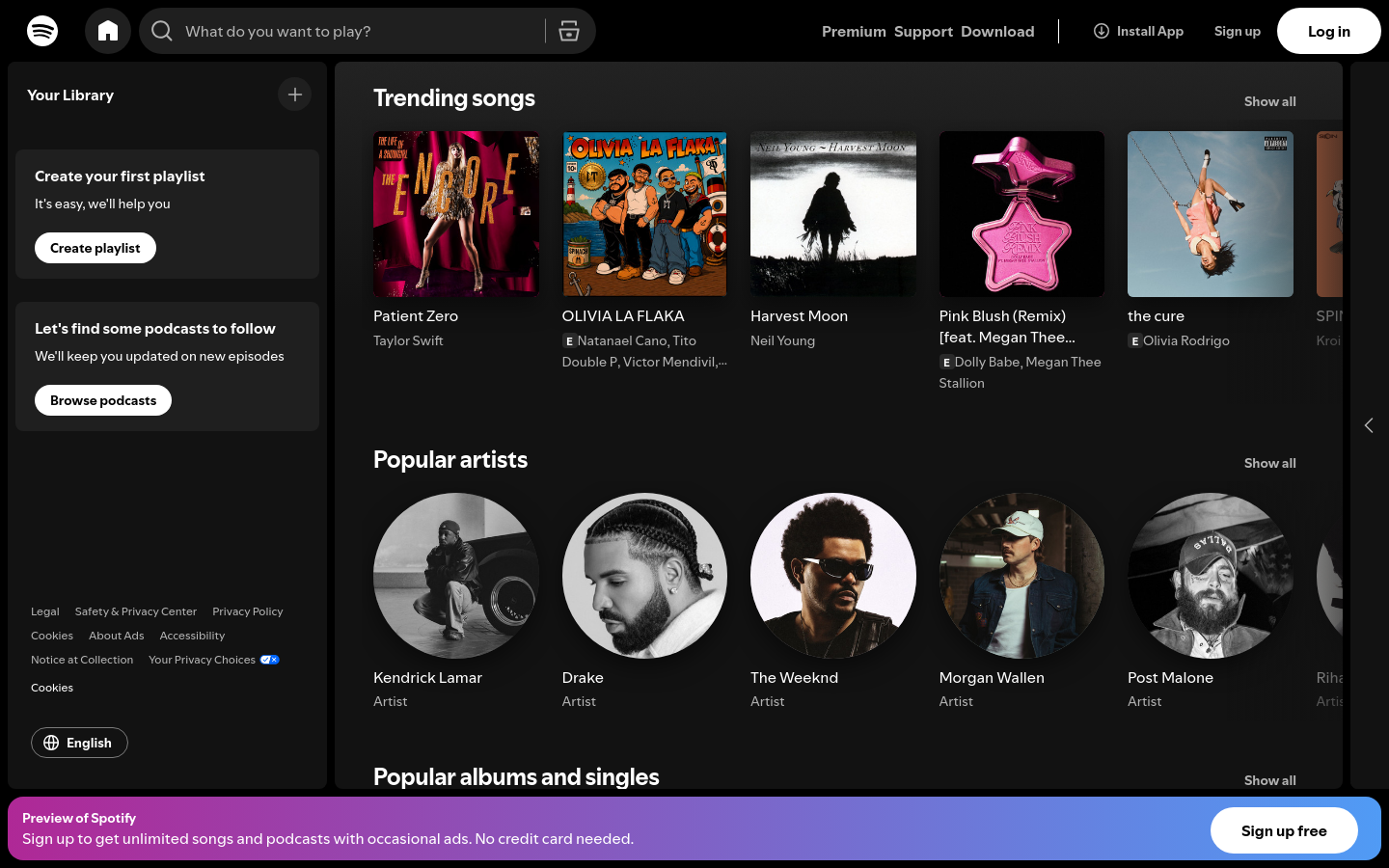Open the Patient Zero album cover
Screen dimensions: 1389x868
456,214
